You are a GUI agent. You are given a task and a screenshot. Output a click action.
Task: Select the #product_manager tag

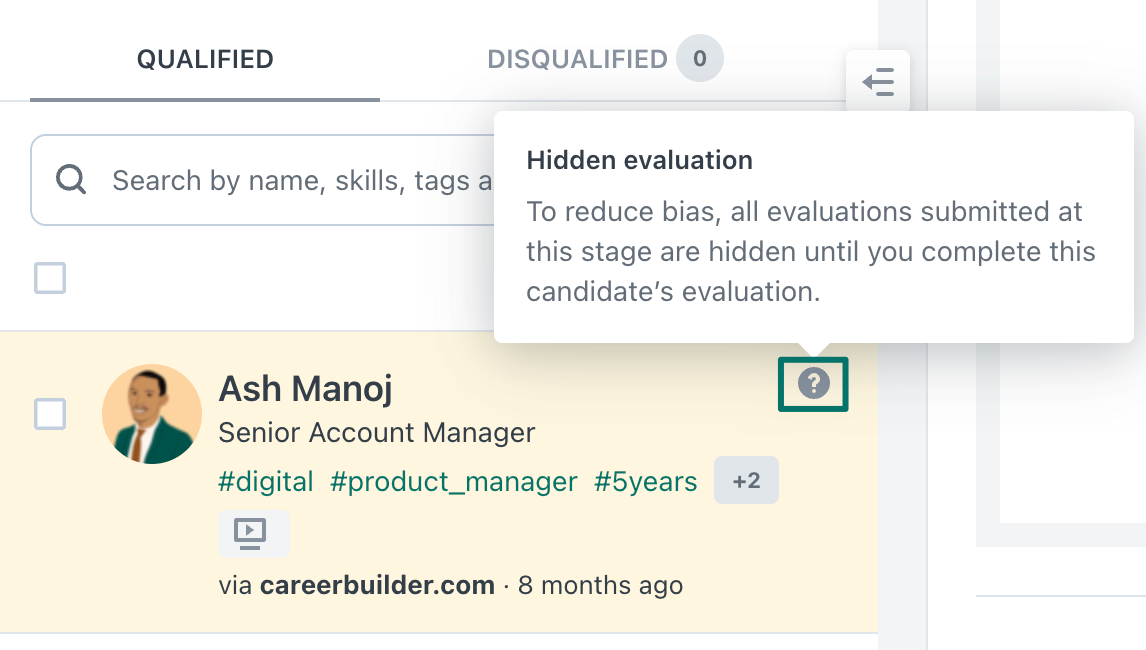tap(453, 481)
